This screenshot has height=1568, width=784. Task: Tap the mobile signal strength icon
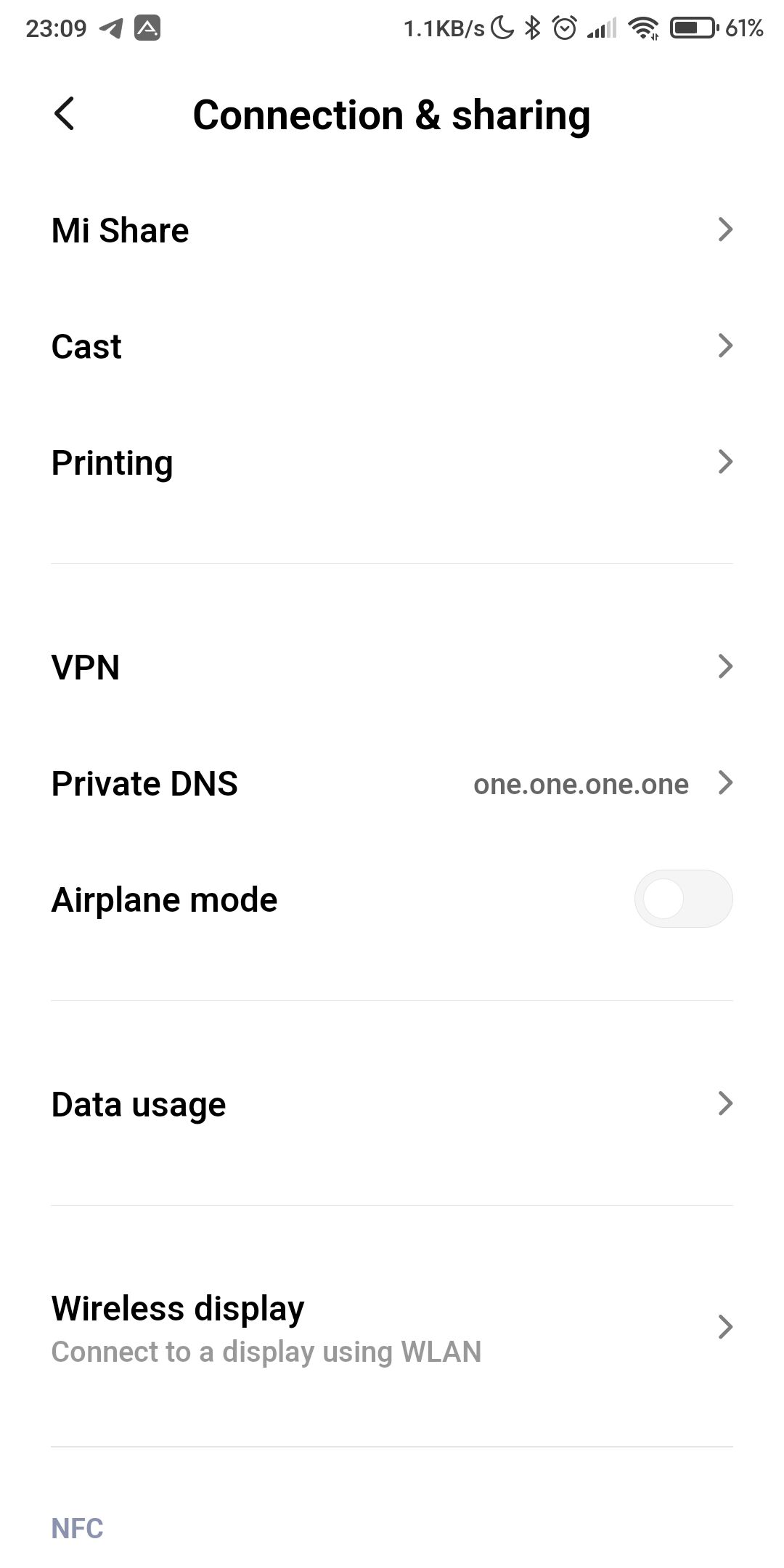click(602, 28)
